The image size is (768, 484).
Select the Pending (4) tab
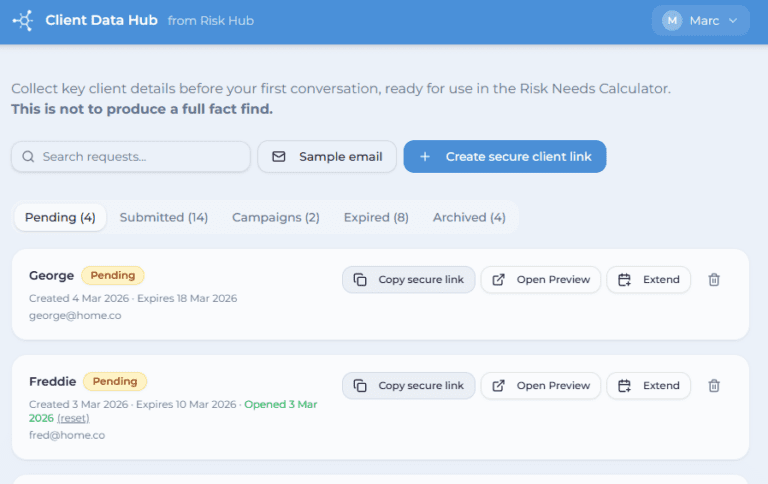[x=60, y=217]
